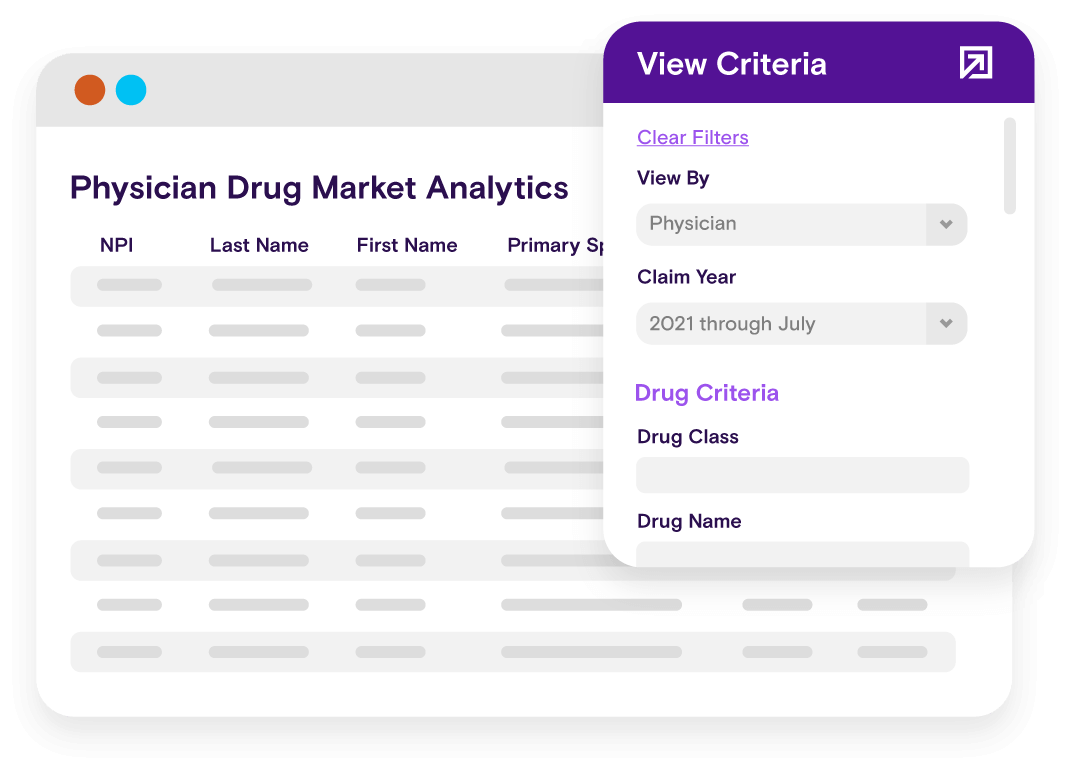Sort by the First Name column header
The image size is (1080, 774).
(x=406, y=245)
